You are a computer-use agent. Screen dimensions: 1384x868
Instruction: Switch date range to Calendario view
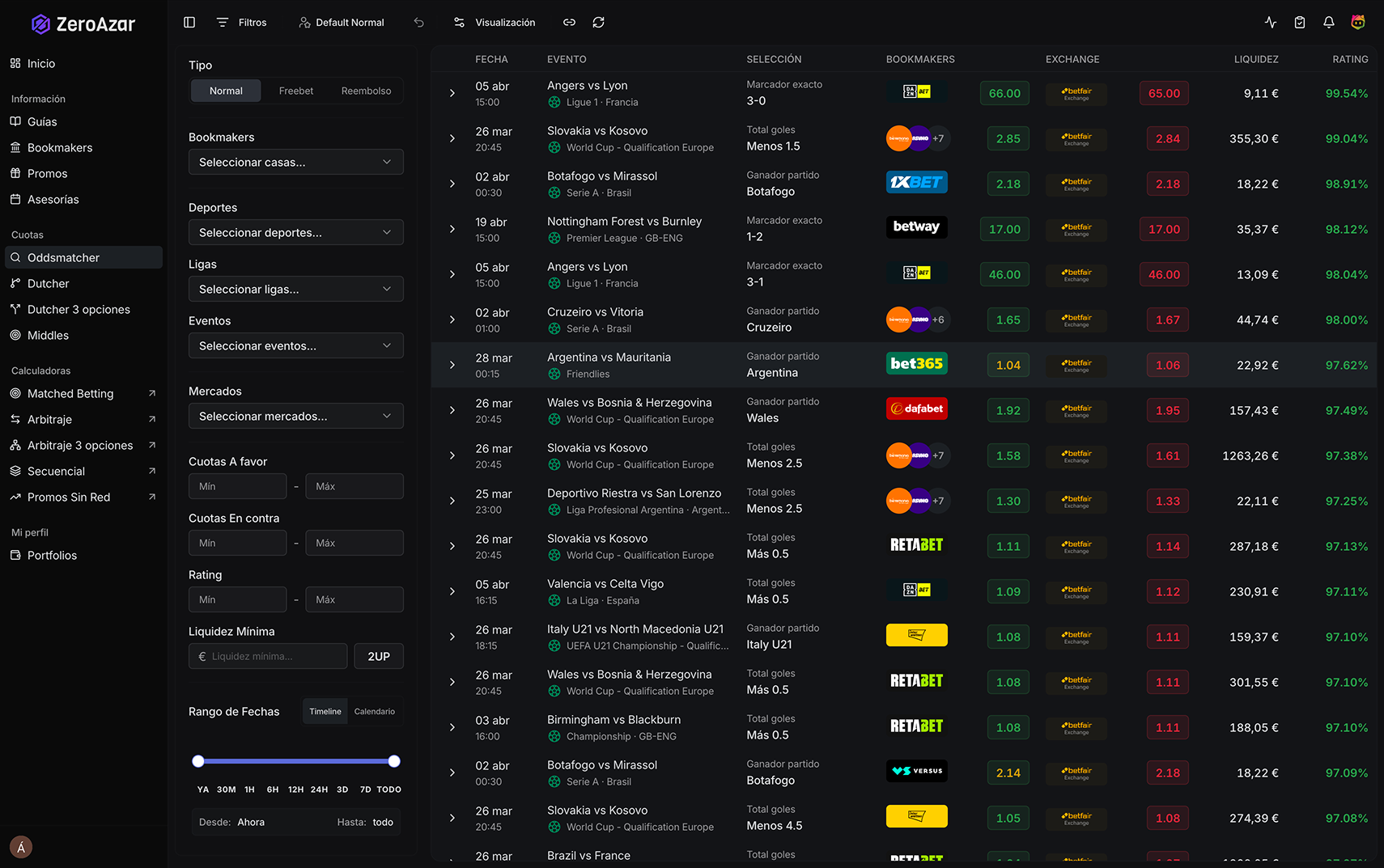click(374, 712)
